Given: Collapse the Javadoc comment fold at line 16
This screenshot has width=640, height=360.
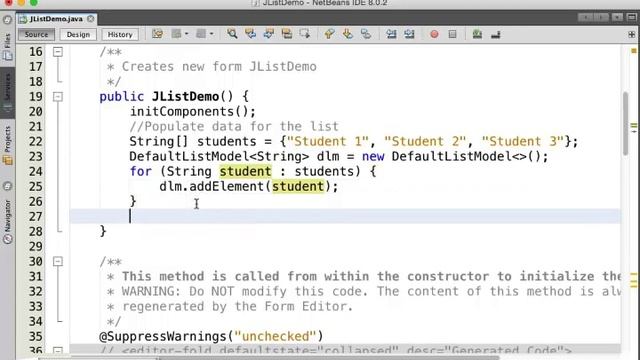Looking at the screenshot, I should (x=58, y=52).
